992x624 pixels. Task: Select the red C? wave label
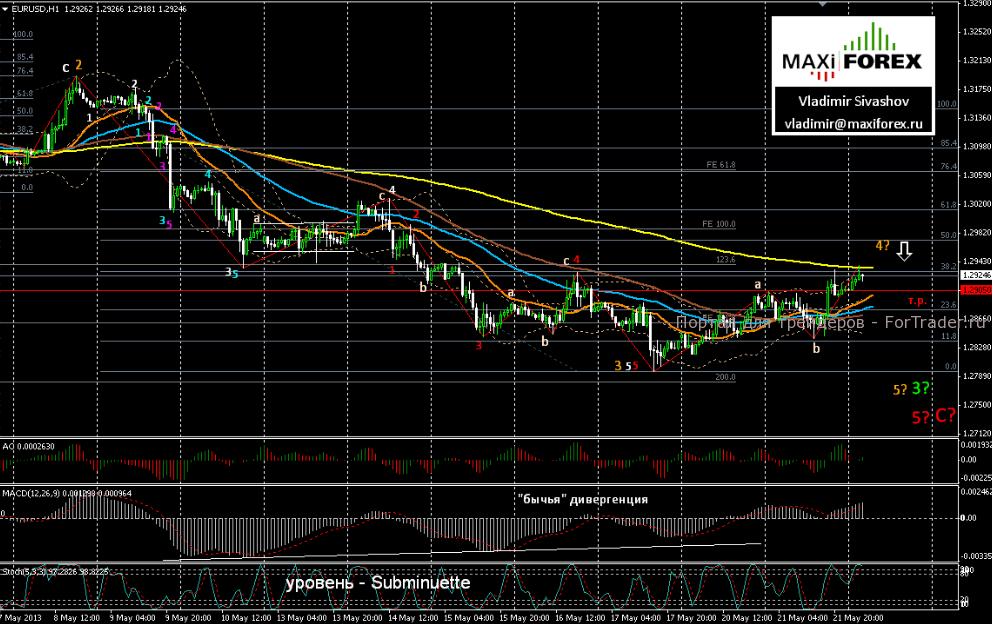tap(945, 414)
